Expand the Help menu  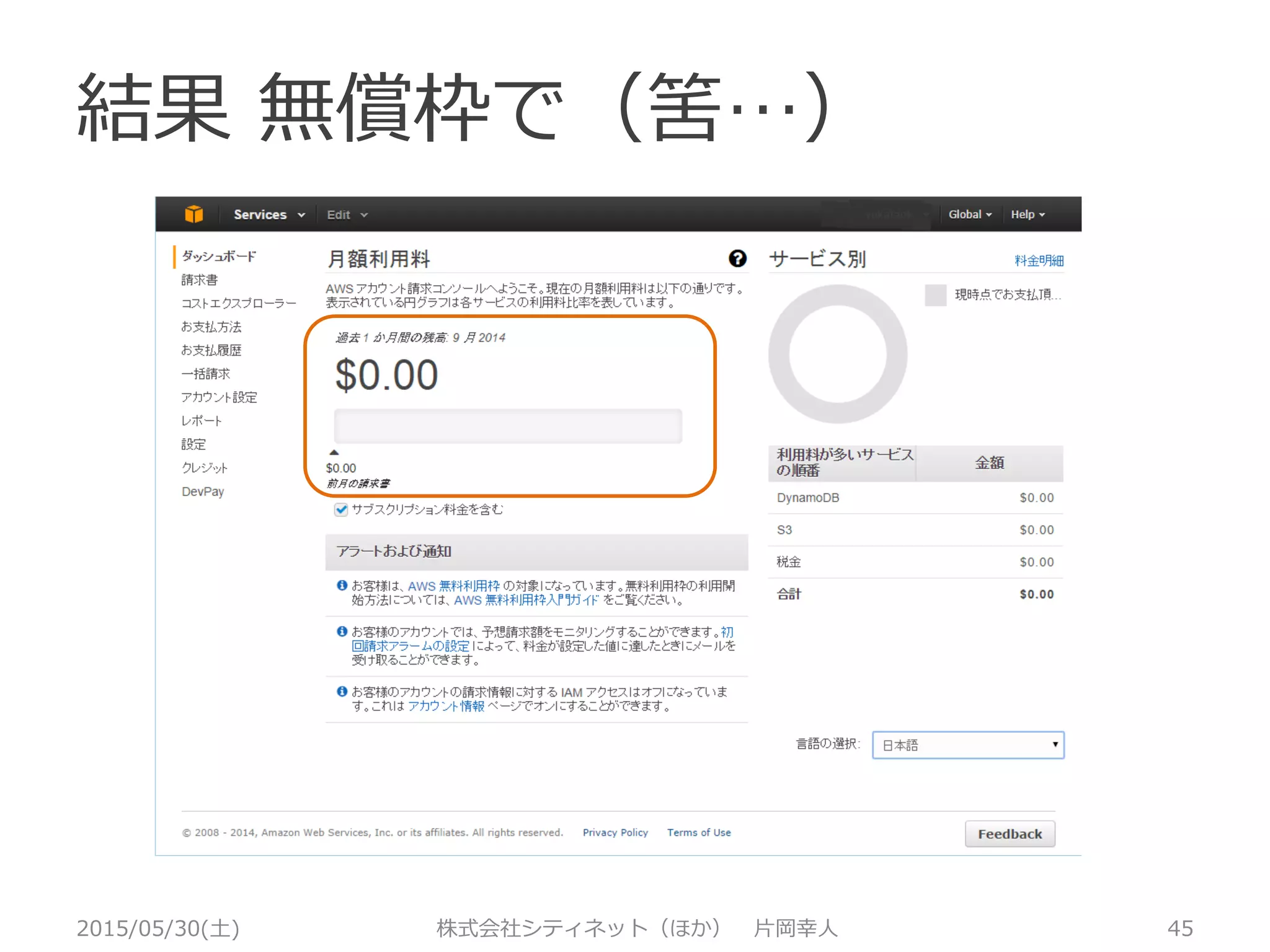click(1028, 214)
